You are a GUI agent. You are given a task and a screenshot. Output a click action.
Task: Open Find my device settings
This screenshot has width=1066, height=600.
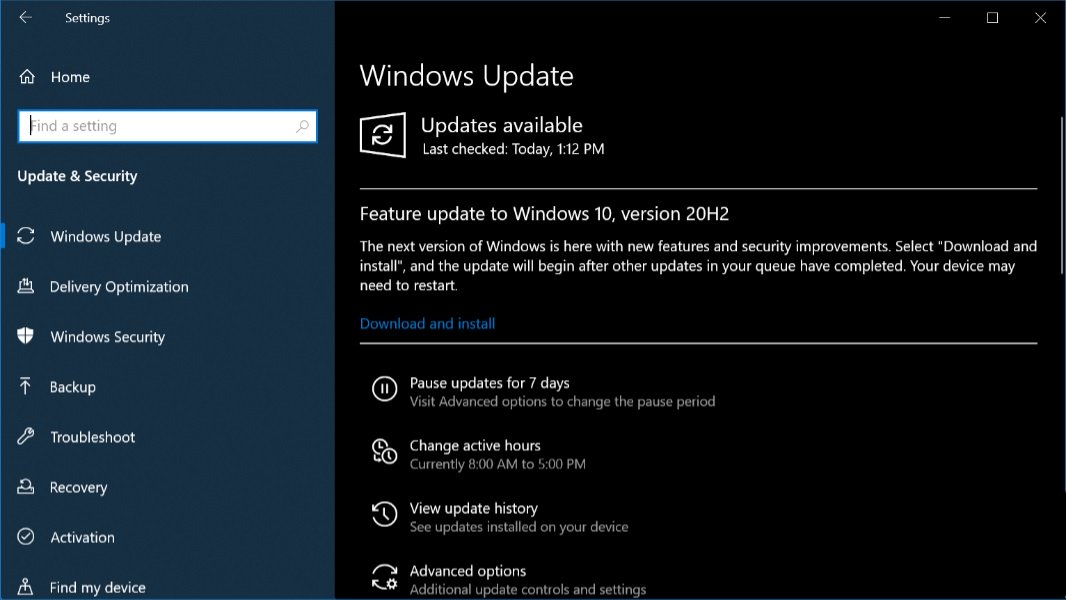point(97,588)
